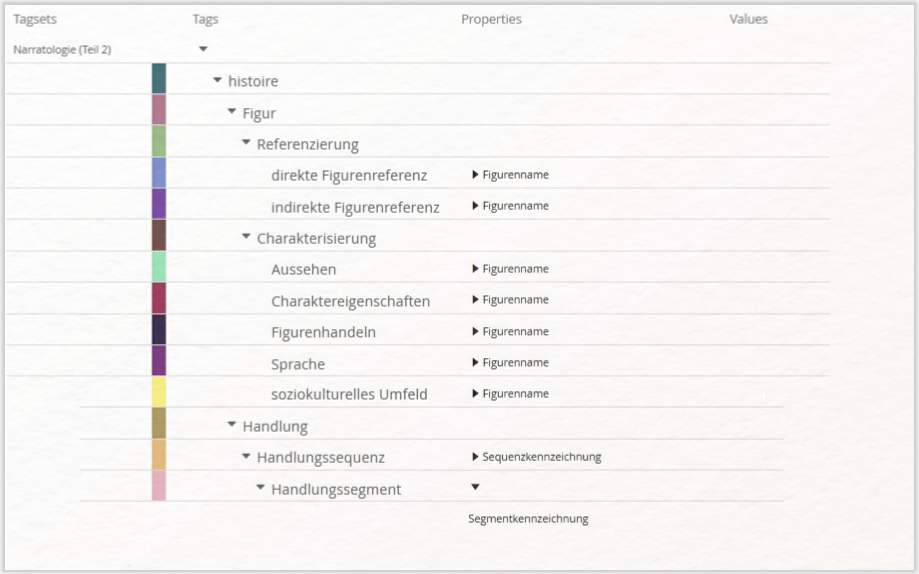The width and height of the screenshot is (919, 574).
Task: Click the Segmentkennzeichnung property label
Action: (528, 518)
